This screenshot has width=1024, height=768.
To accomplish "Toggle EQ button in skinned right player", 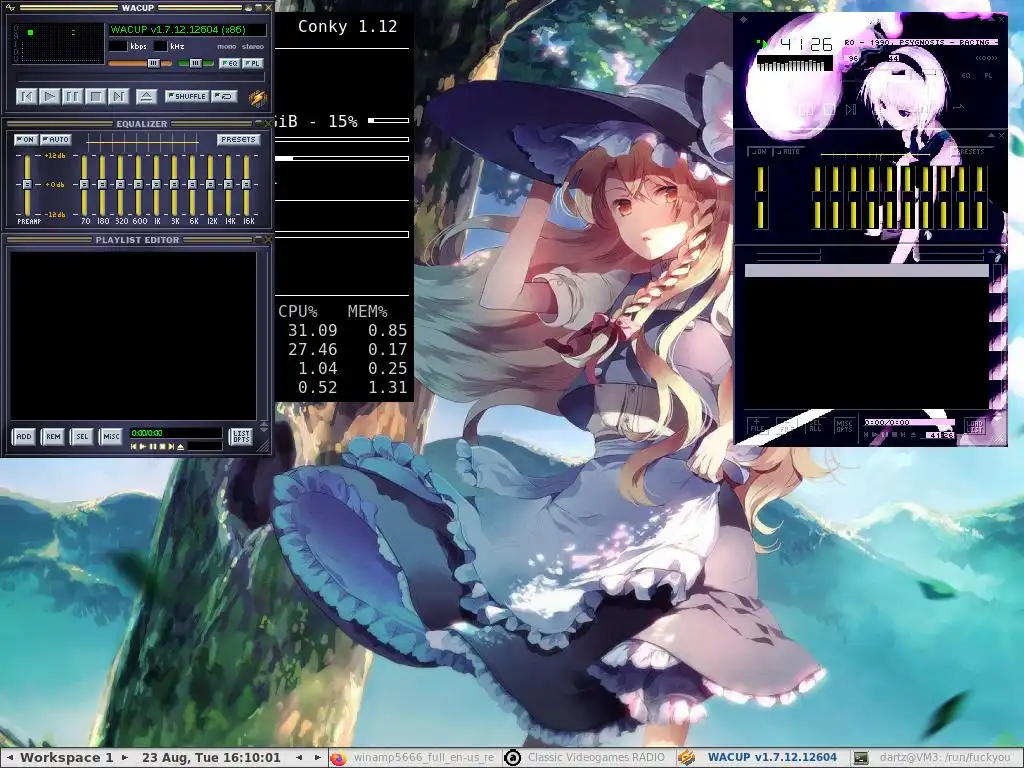I will [x=966, y=76].
